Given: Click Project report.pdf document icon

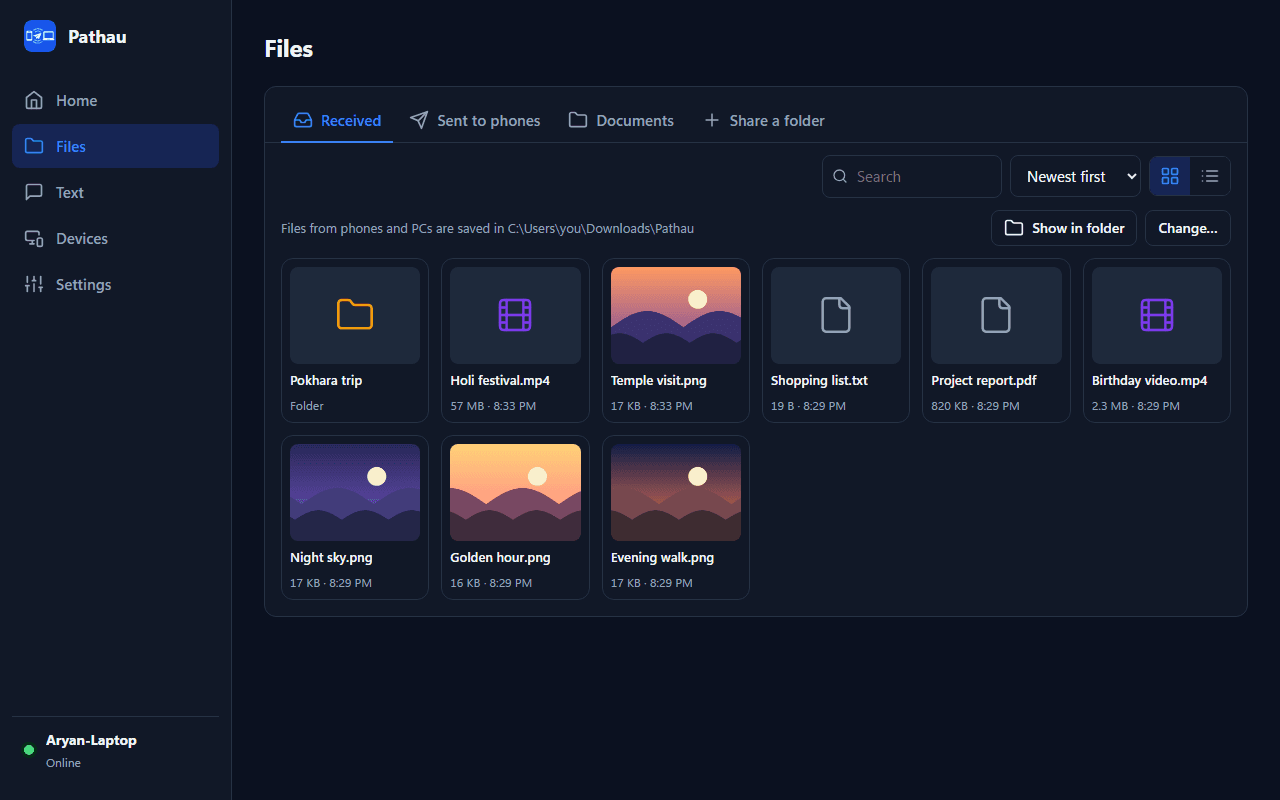Looking at the screenshot, I should [996, 315].
